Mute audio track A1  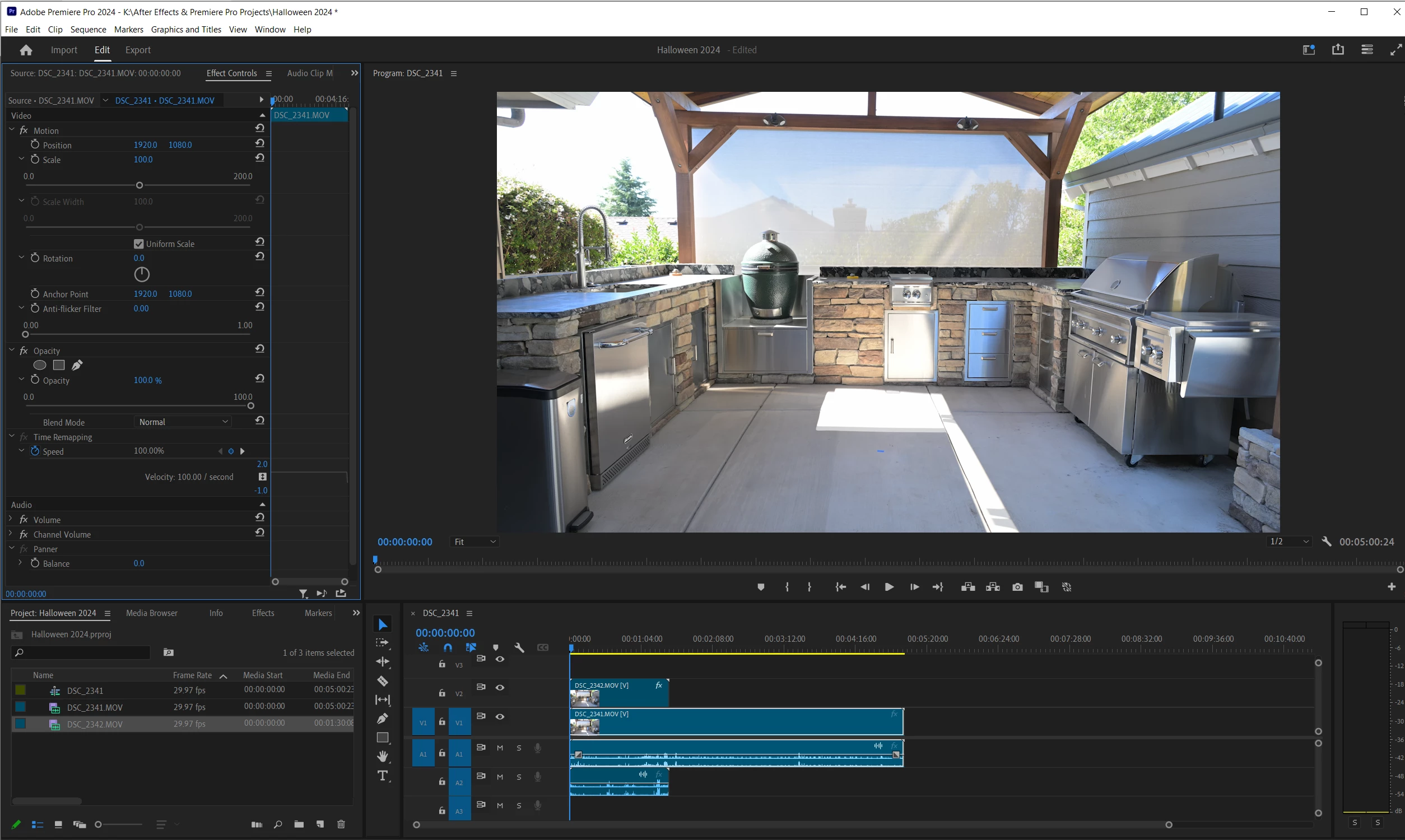click(500, 748)
